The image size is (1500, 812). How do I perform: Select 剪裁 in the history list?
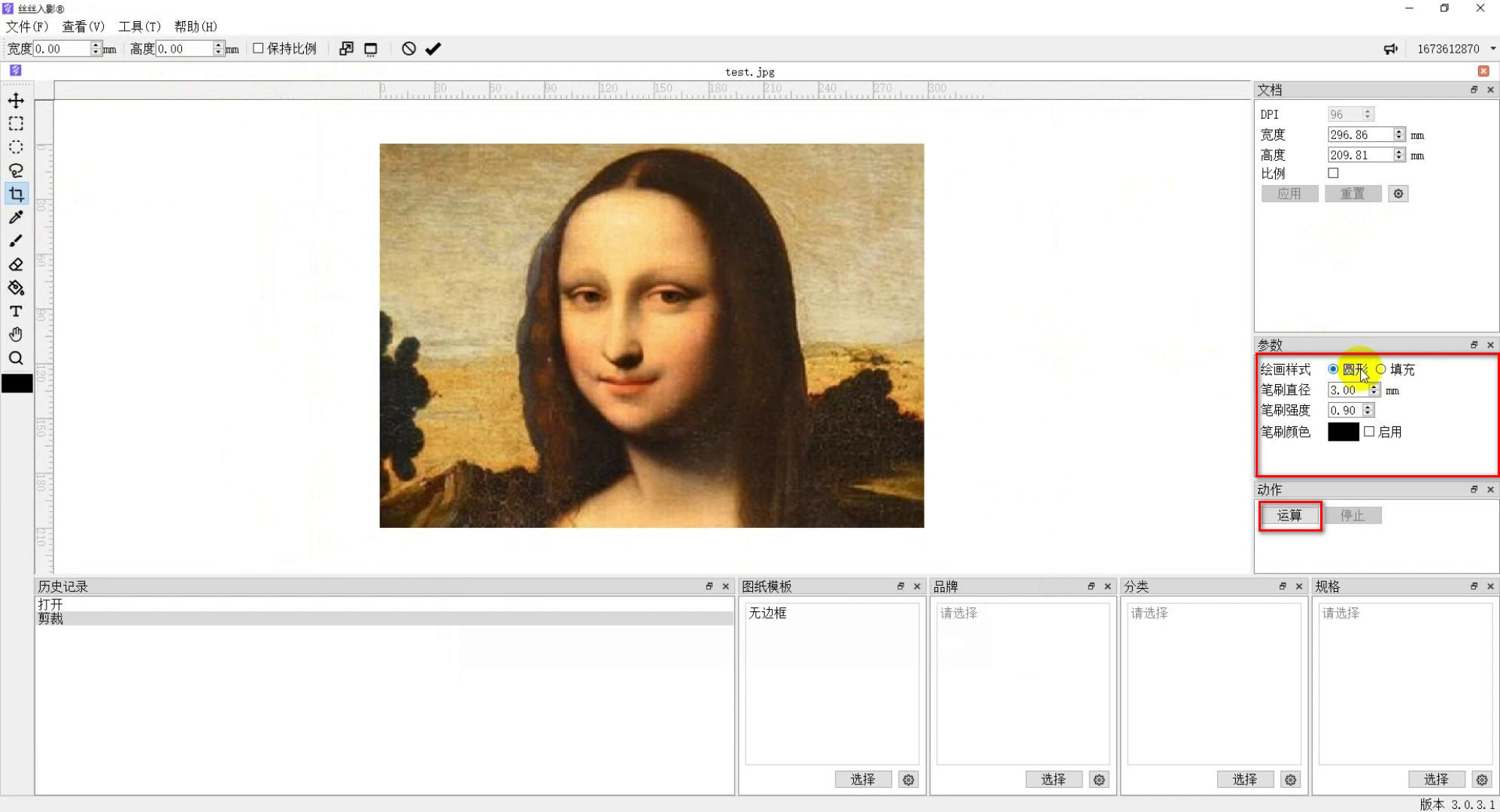(x=50, y=618)
